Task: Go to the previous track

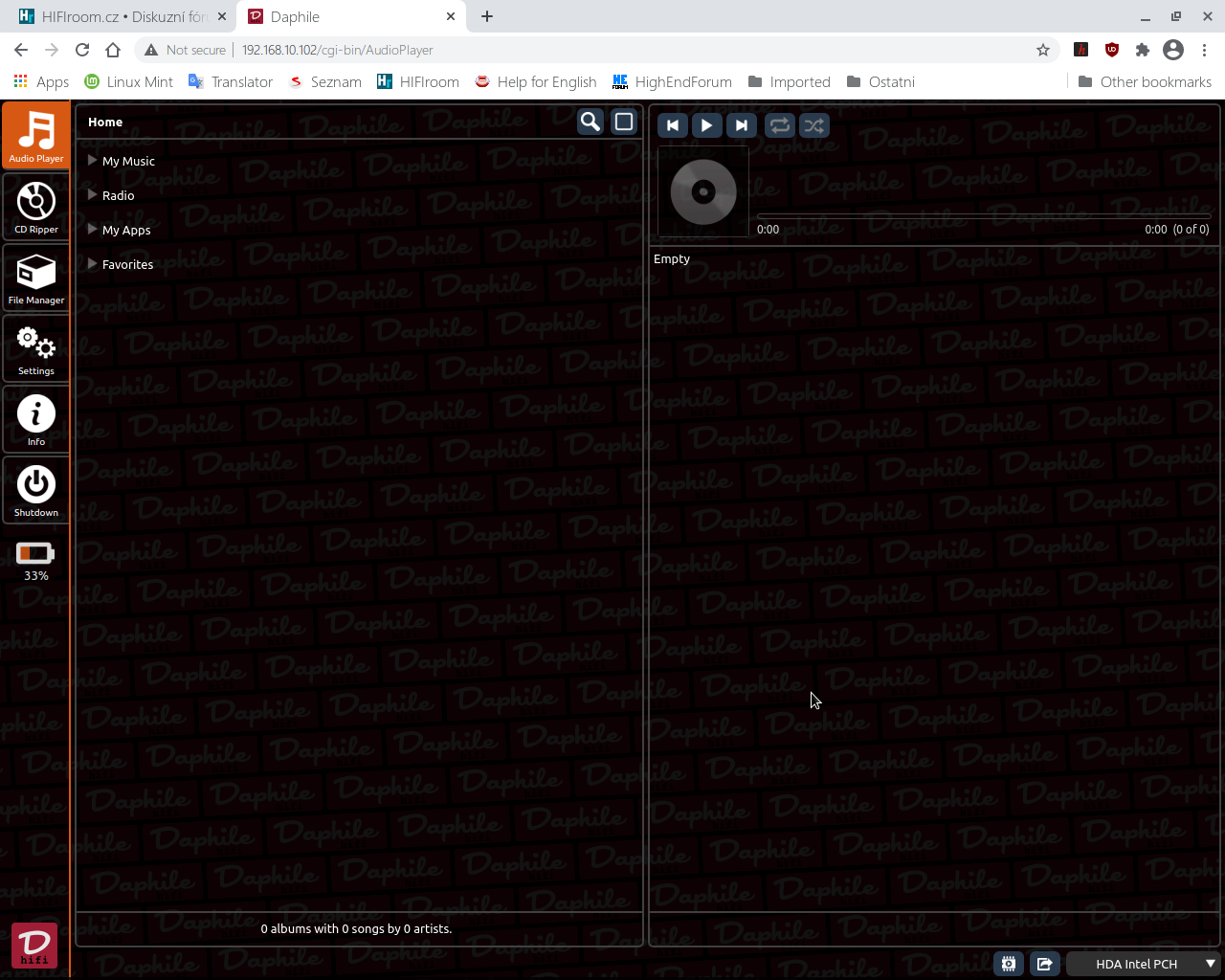Action: coord(673,125)
